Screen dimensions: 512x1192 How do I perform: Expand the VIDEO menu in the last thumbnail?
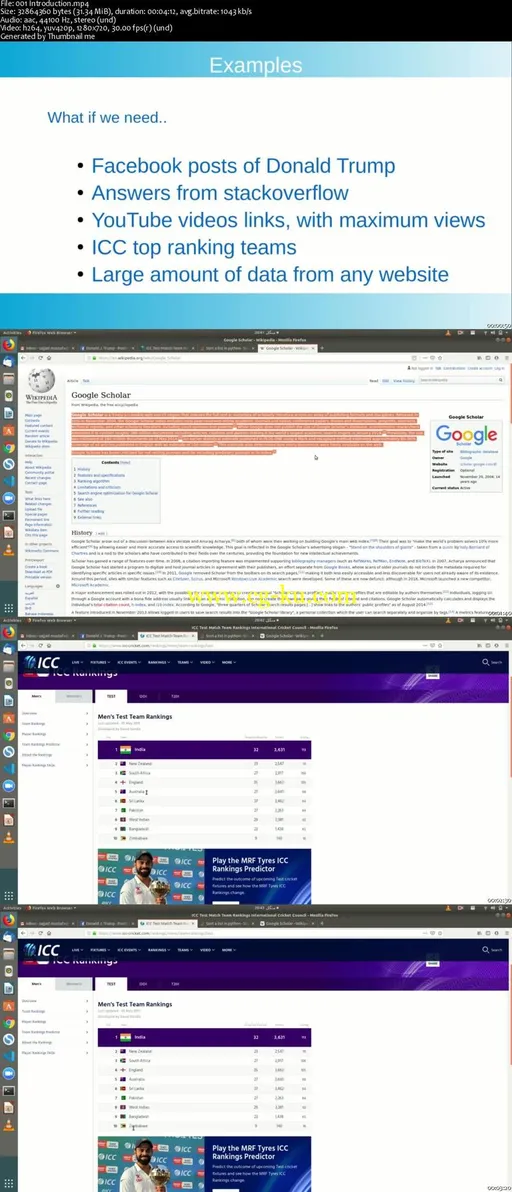point(208,950)
